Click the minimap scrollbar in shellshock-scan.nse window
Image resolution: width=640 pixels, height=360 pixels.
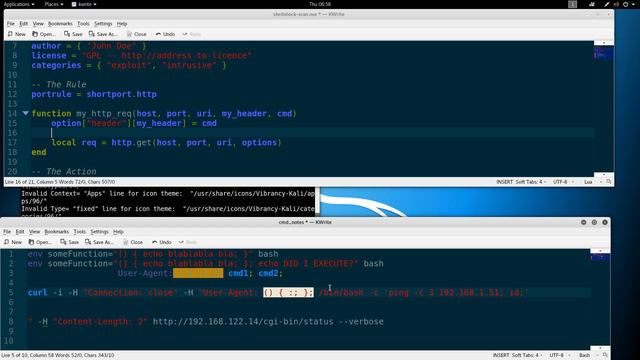point(604,108)
